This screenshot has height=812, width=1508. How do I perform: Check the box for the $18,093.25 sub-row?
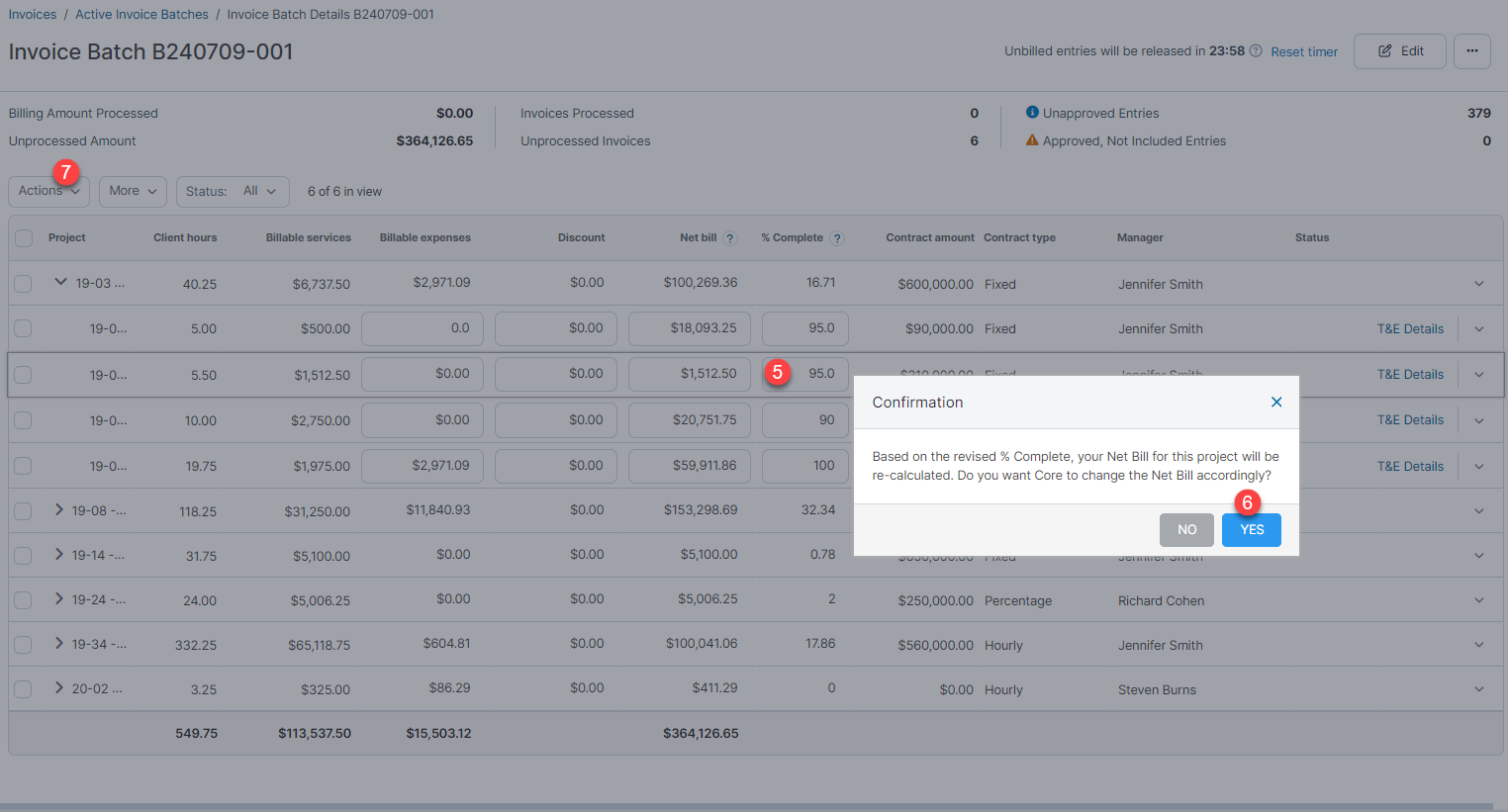23,328
